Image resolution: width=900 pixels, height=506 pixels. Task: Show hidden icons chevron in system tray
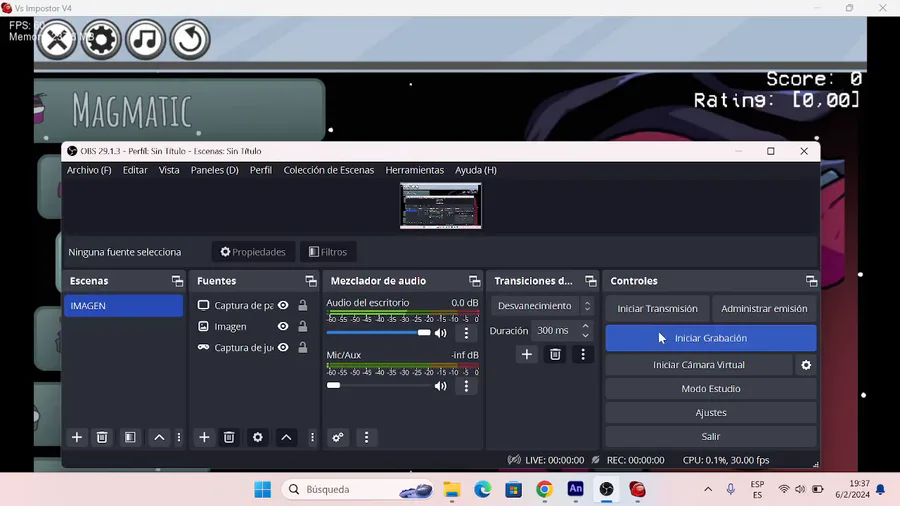click(x=708, y=489)
